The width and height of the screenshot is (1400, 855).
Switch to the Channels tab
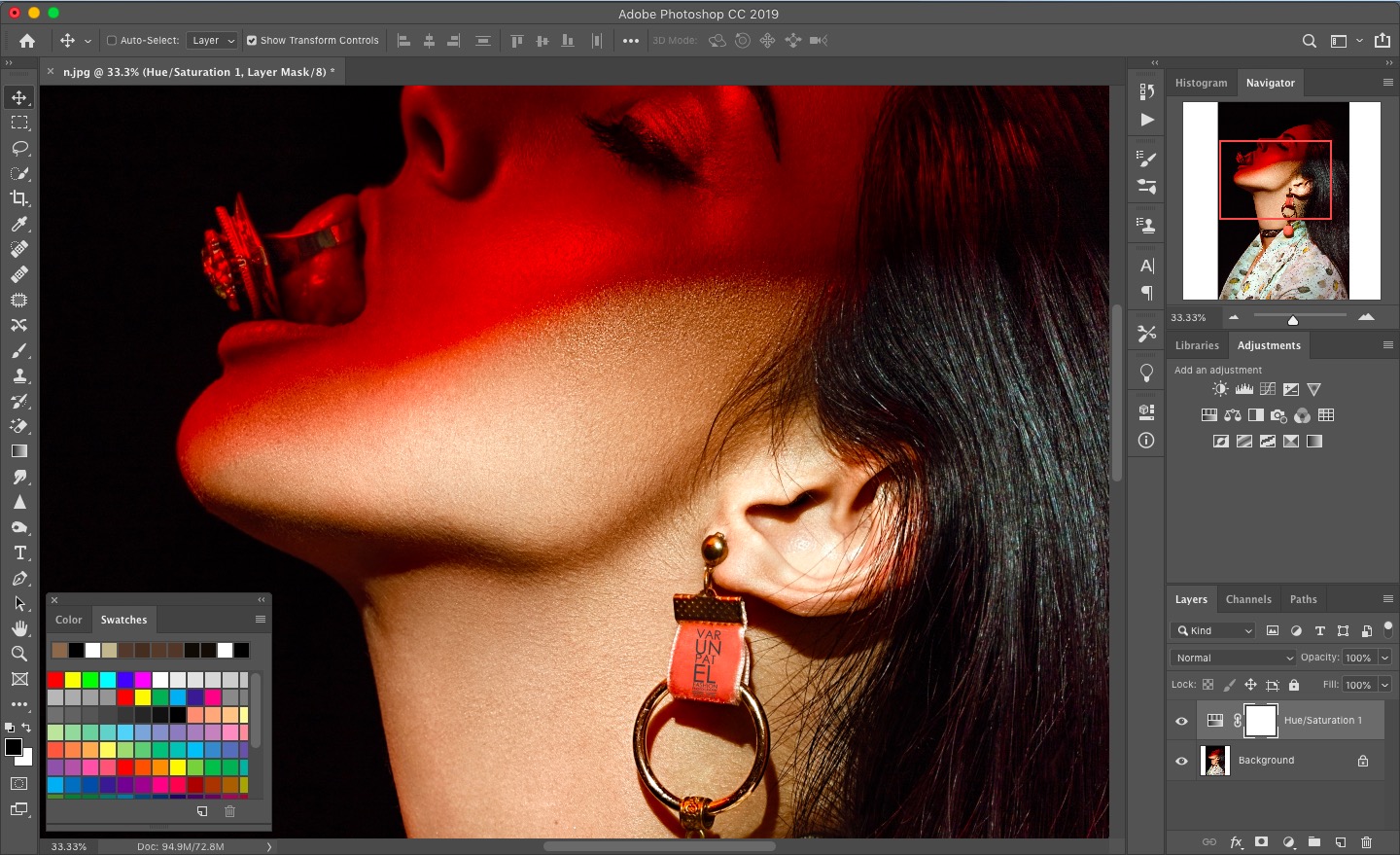[1248, 599]
